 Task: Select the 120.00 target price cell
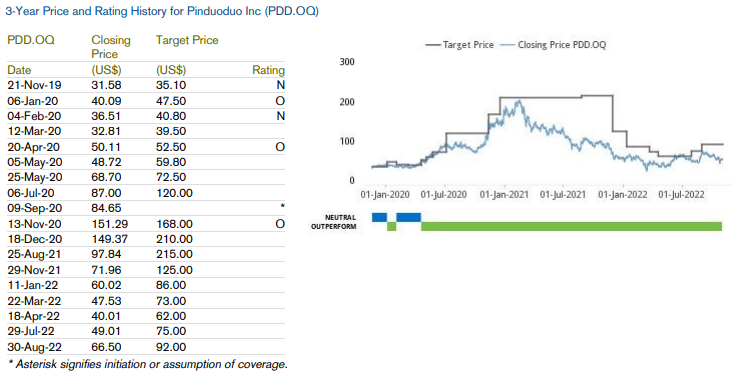point(174,193)
